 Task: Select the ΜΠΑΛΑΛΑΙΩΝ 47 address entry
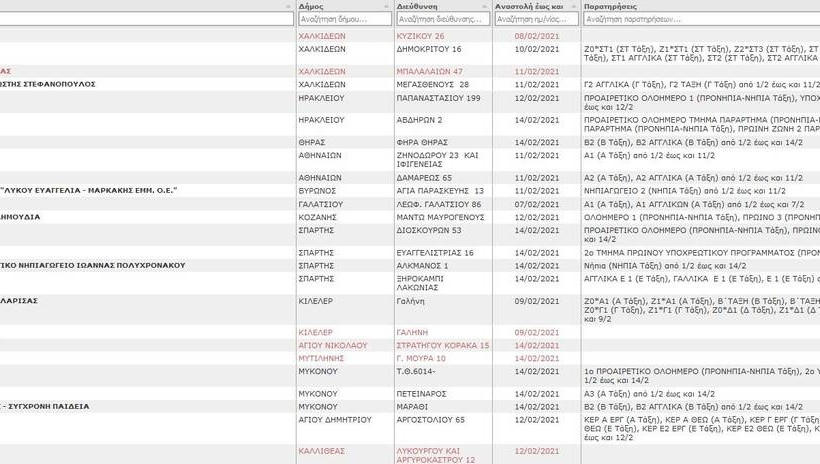coord(429,72)
